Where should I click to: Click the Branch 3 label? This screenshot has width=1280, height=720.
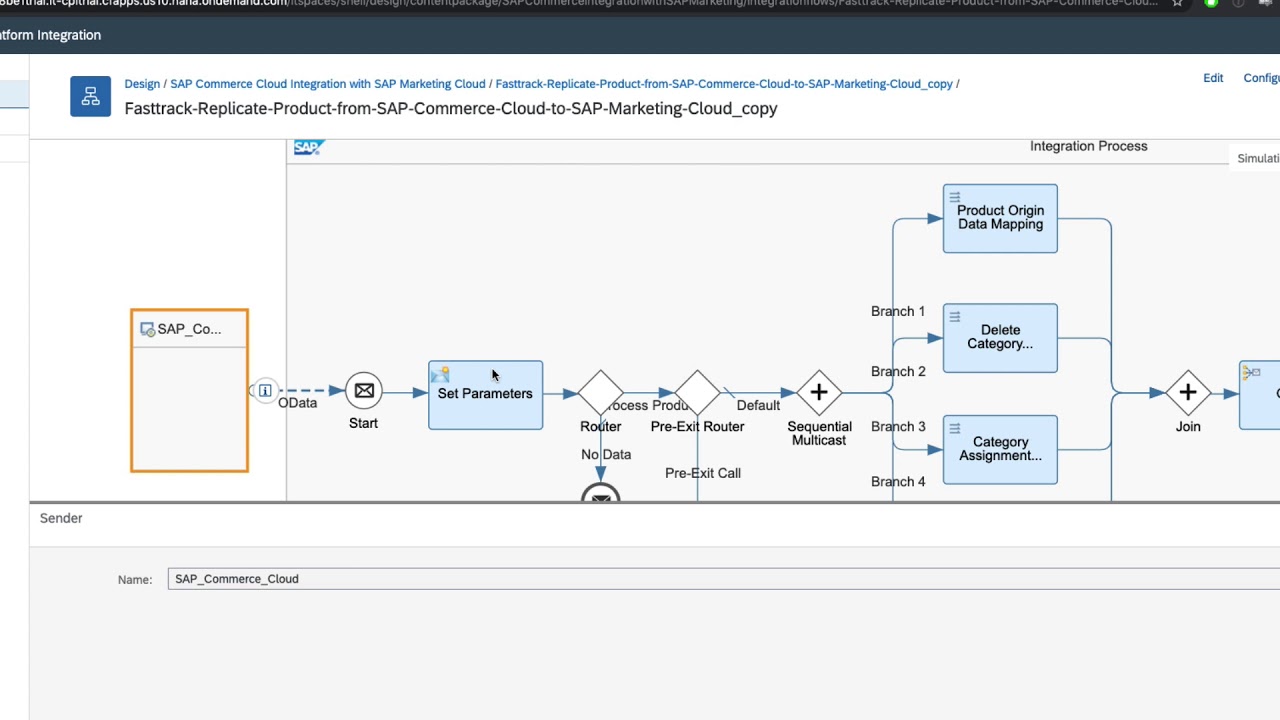[x=898, y=426]
